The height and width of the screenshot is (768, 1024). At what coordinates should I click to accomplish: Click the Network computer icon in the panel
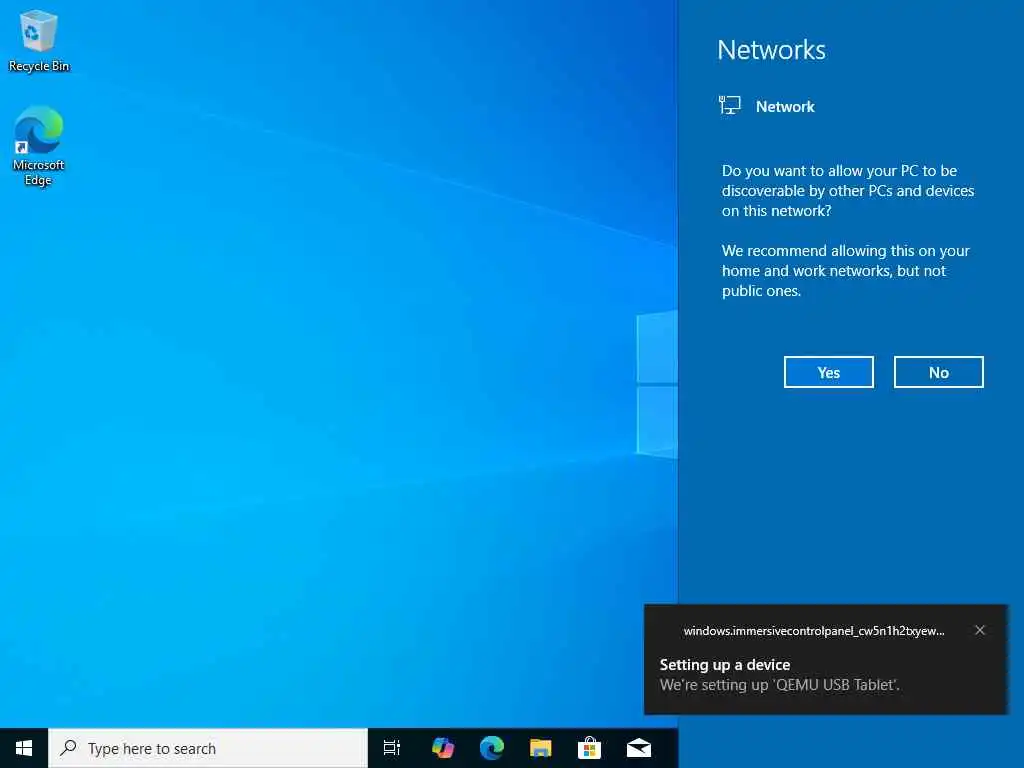(729, 105)
